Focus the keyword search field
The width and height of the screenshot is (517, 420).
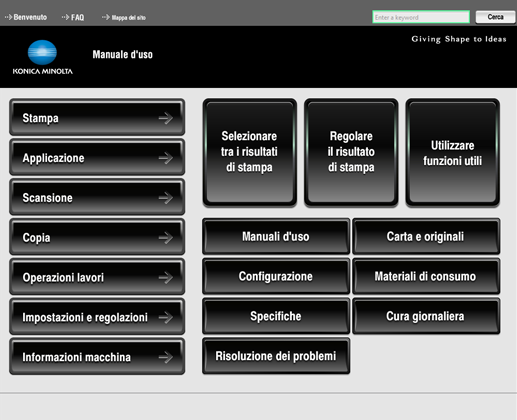[x=421, y=17]
